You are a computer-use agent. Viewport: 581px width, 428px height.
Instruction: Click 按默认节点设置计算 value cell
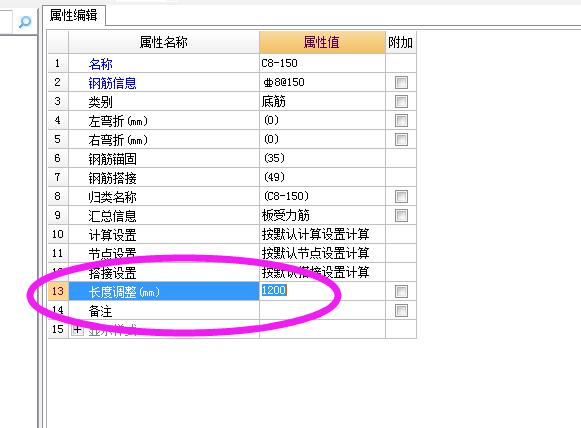point(322,253)
